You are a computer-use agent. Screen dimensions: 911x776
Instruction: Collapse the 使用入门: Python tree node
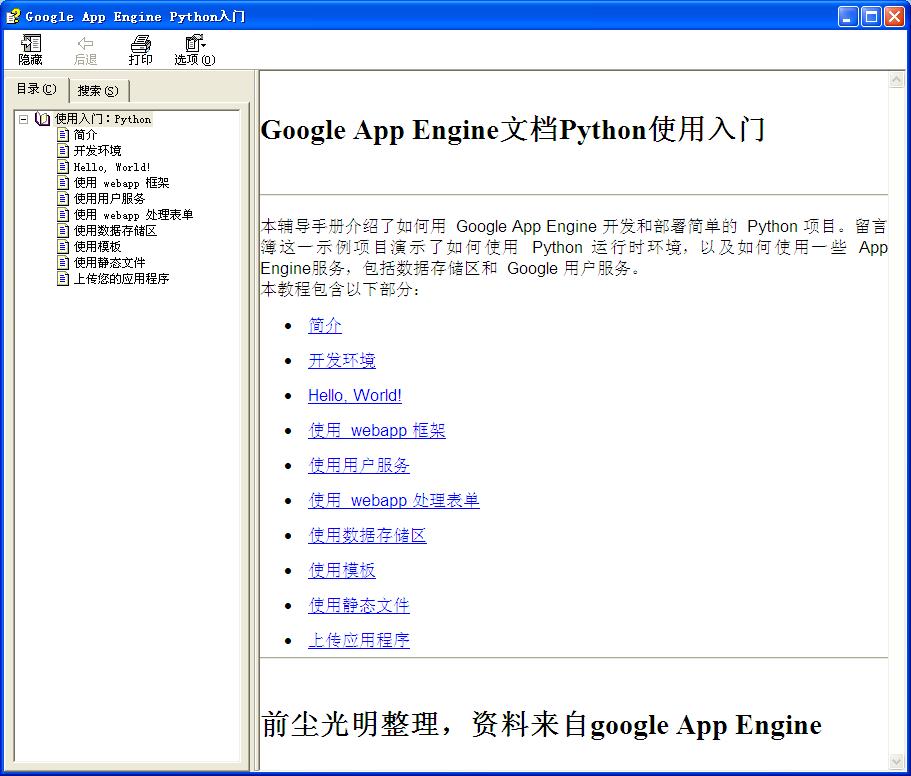point(24,119)
